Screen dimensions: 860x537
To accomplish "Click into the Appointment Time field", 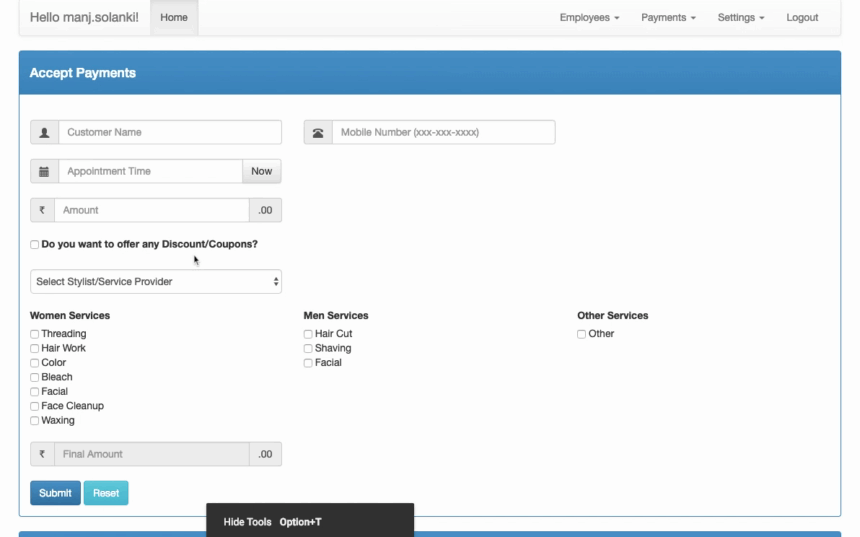I will (x=150, y=171).
